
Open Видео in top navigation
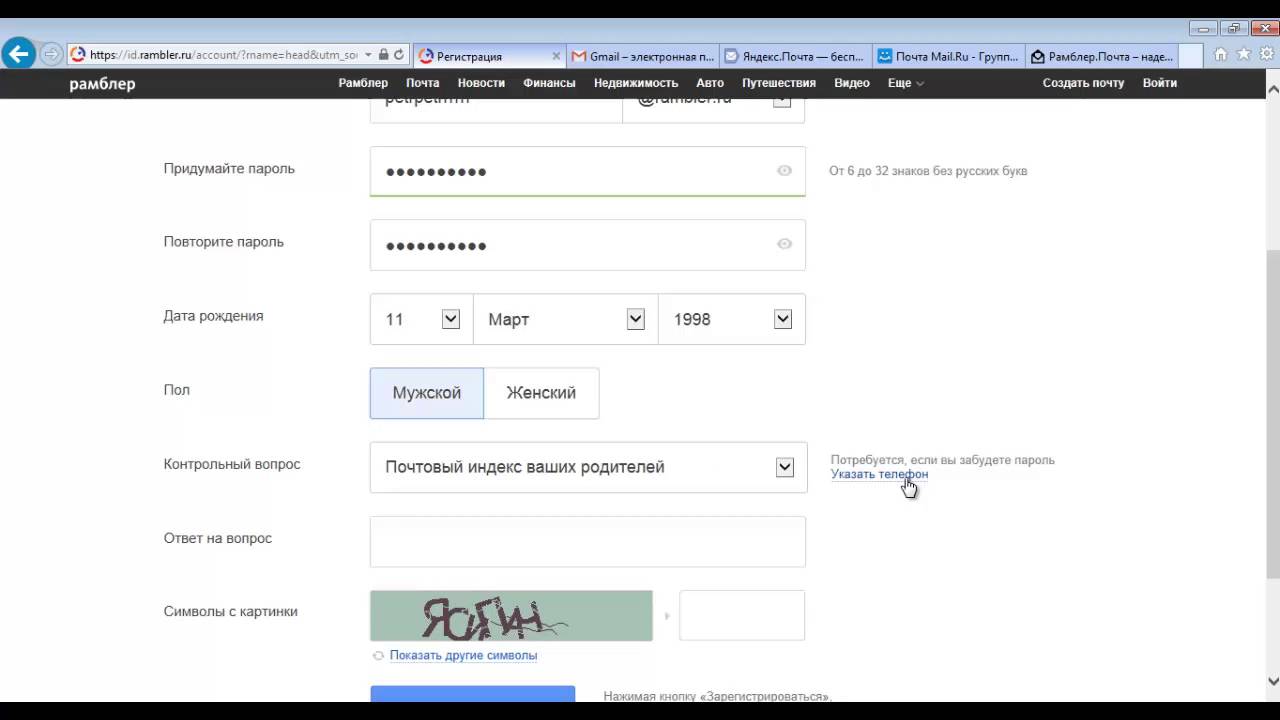coord(852,83)
